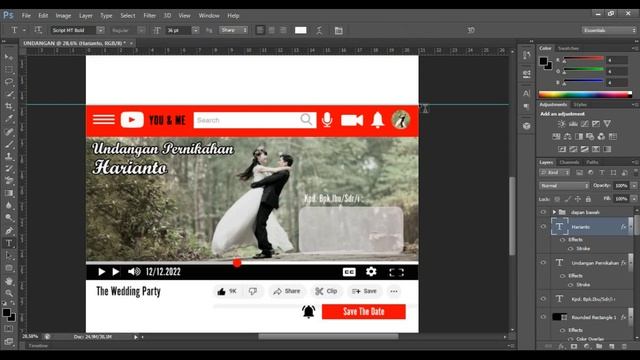Click the text color swatch in options bar
Image resolution: width=640 pixels, height=360 pixels.
(300, 30)
